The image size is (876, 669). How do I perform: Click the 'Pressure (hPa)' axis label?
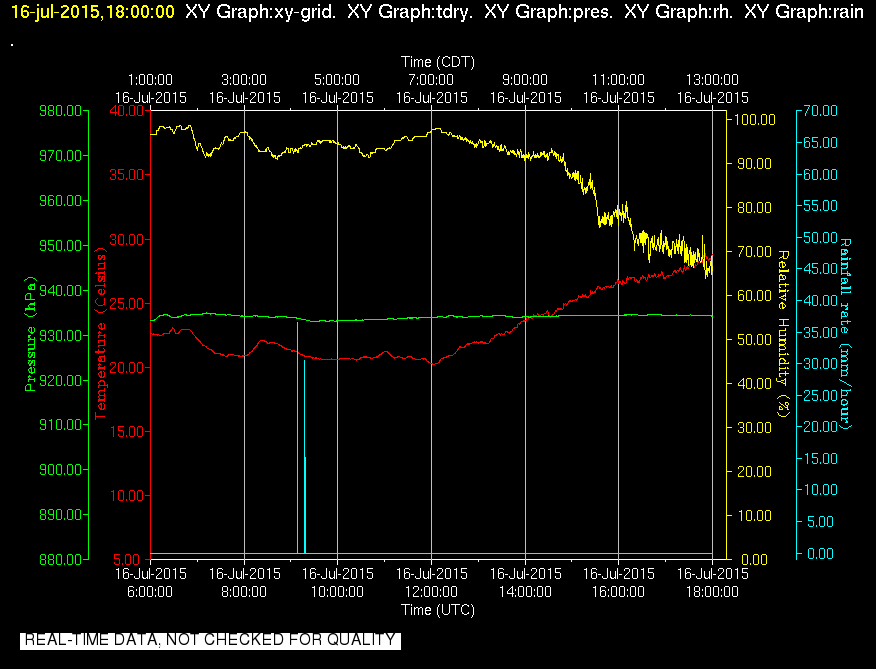[x=30, y=334]
